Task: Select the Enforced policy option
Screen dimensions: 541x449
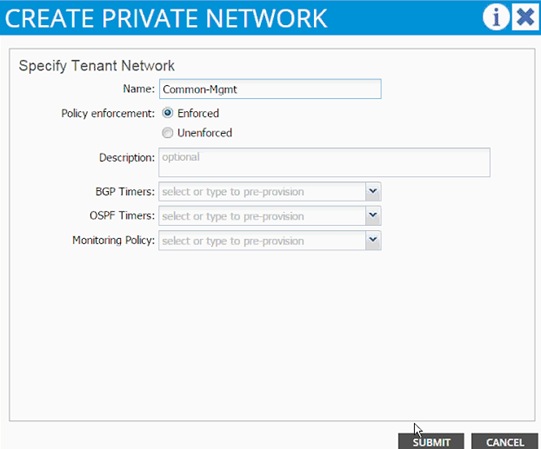Action: pyautogui.click(x=167, y=113)
